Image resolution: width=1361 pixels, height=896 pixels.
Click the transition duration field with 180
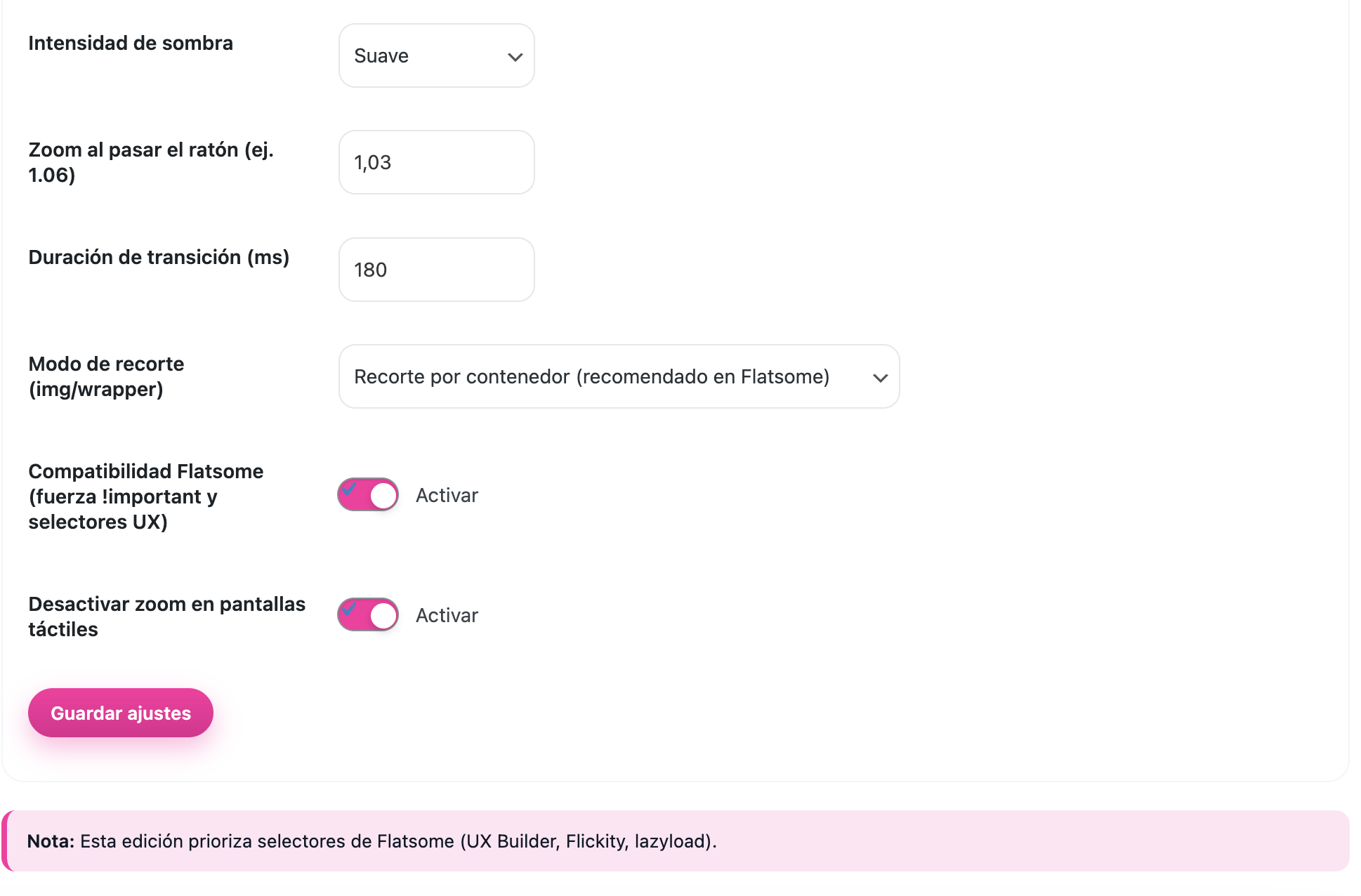tap(436, 270)
